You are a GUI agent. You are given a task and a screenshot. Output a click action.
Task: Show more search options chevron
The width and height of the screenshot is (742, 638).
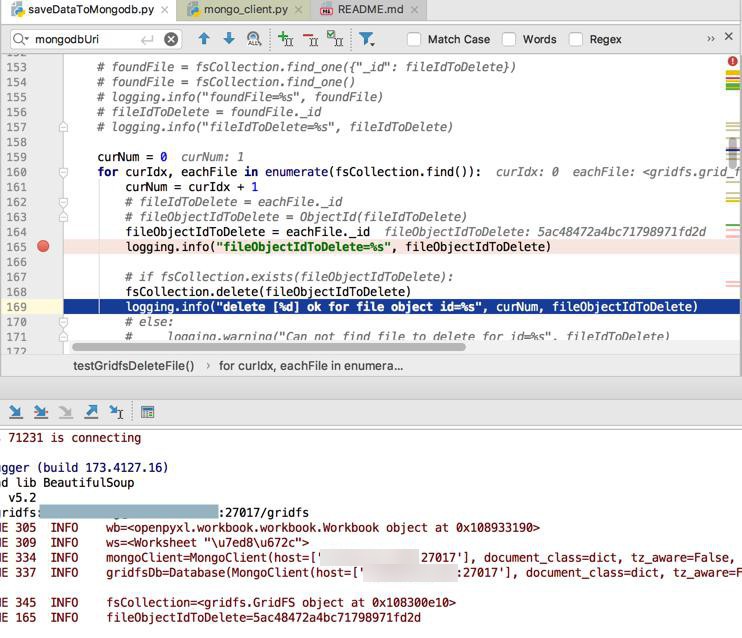pyautogui.click(x=711, y=39)
